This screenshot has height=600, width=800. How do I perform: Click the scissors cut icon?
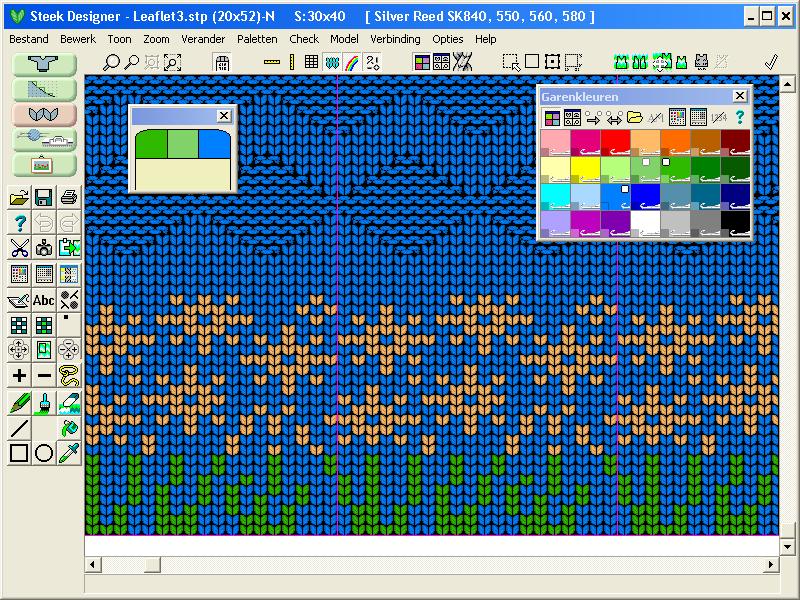click(x=19, y=247)
